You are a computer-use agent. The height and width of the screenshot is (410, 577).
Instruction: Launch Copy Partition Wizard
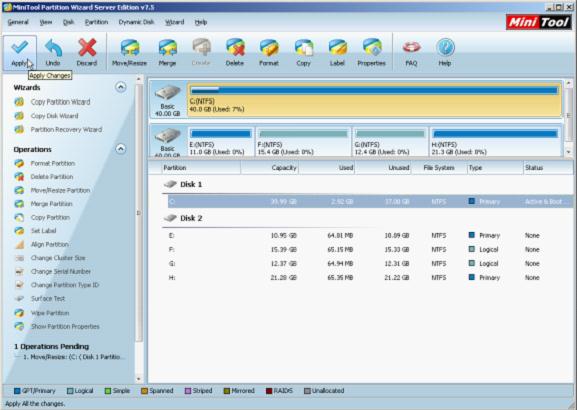60,102
